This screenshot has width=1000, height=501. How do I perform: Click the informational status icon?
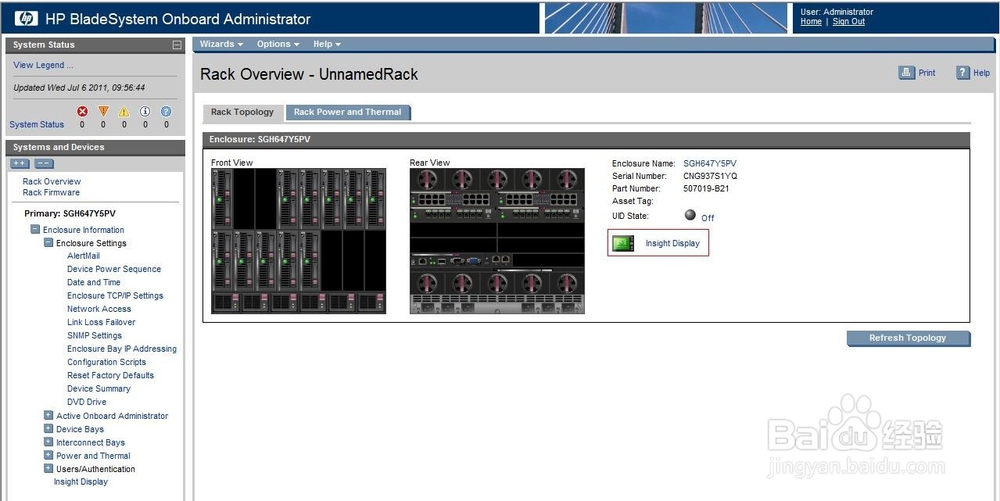coord(145,112)
